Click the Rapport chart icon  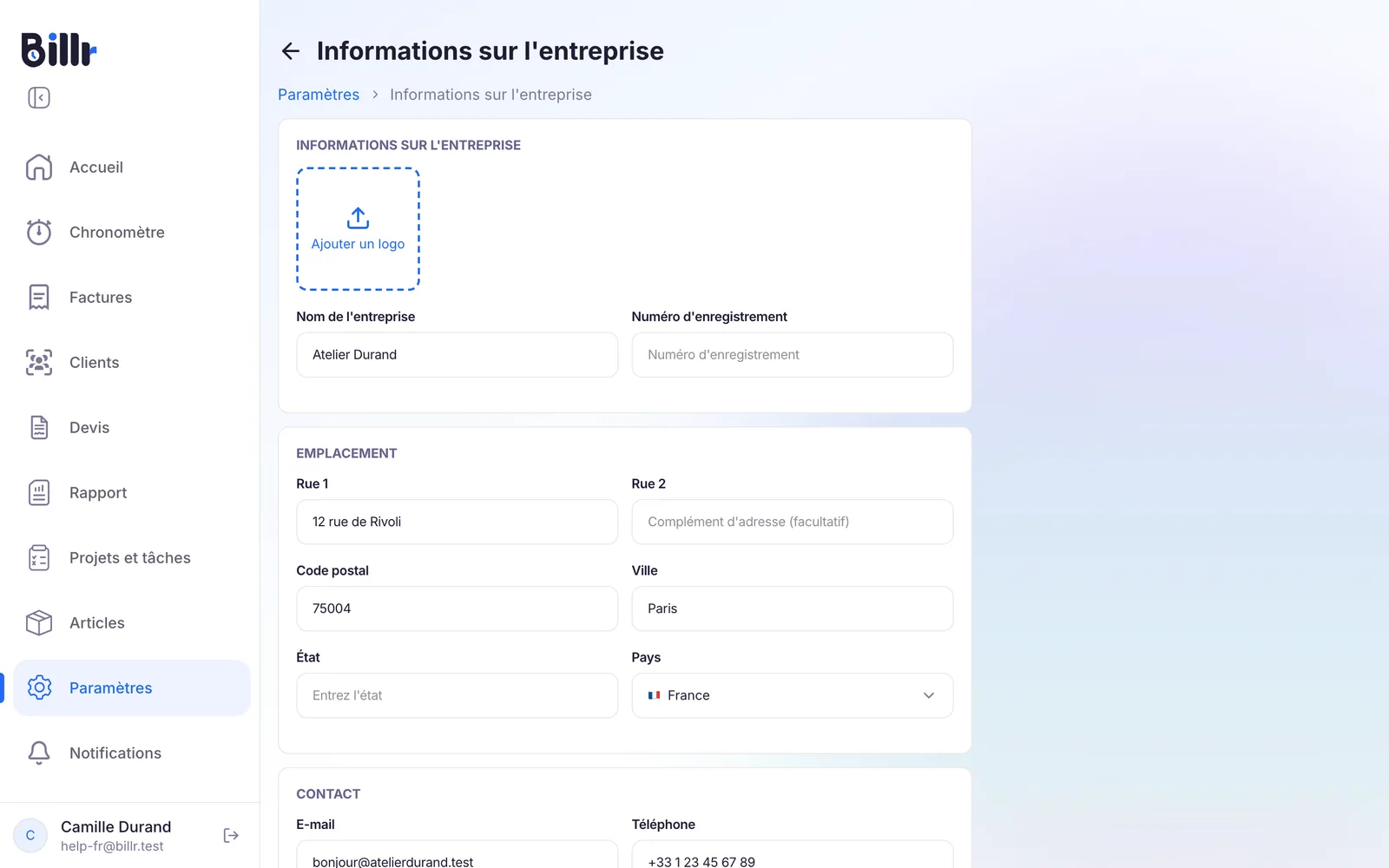pos(39,493)
